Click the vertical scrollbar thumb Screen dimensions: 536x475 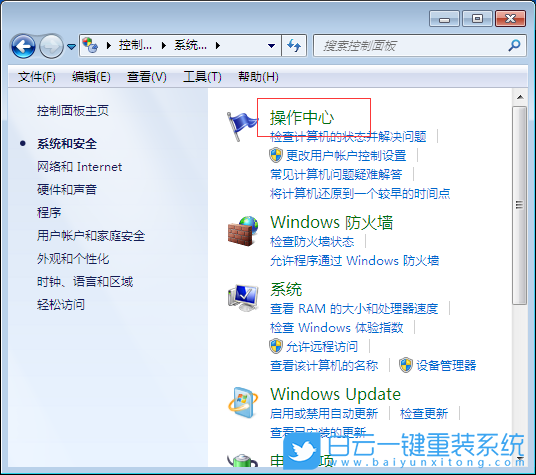[520, 205]
